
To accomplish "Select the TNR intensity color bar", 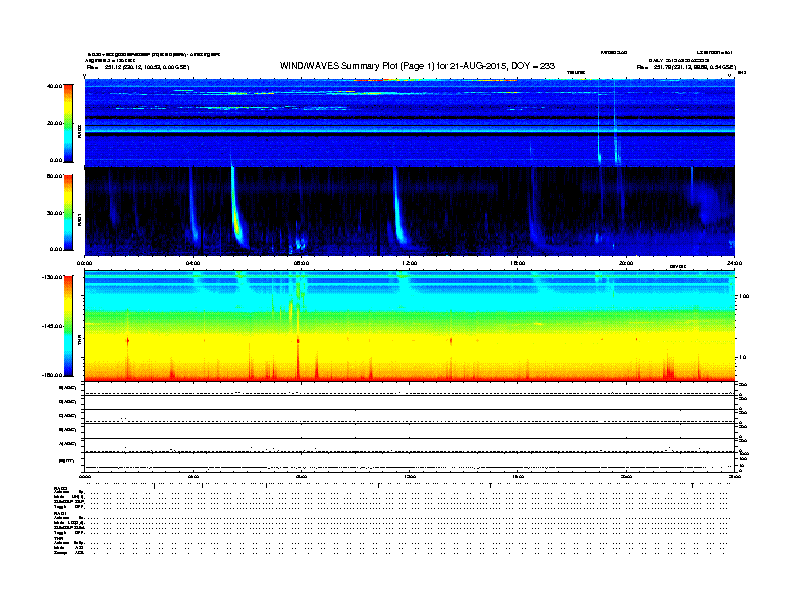I will [68, 326].
